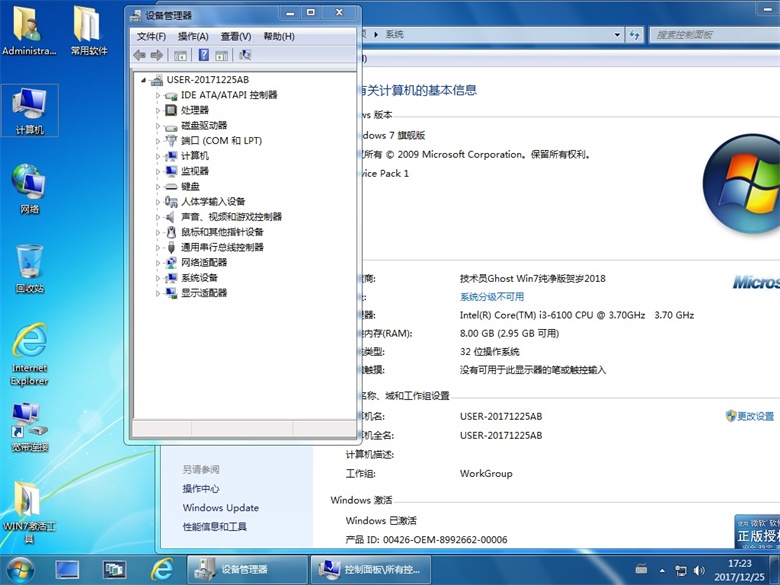Open Internet Explorer desktop shortcut
This screenshot has width=780, height=585.
click(x=29, y=350)
